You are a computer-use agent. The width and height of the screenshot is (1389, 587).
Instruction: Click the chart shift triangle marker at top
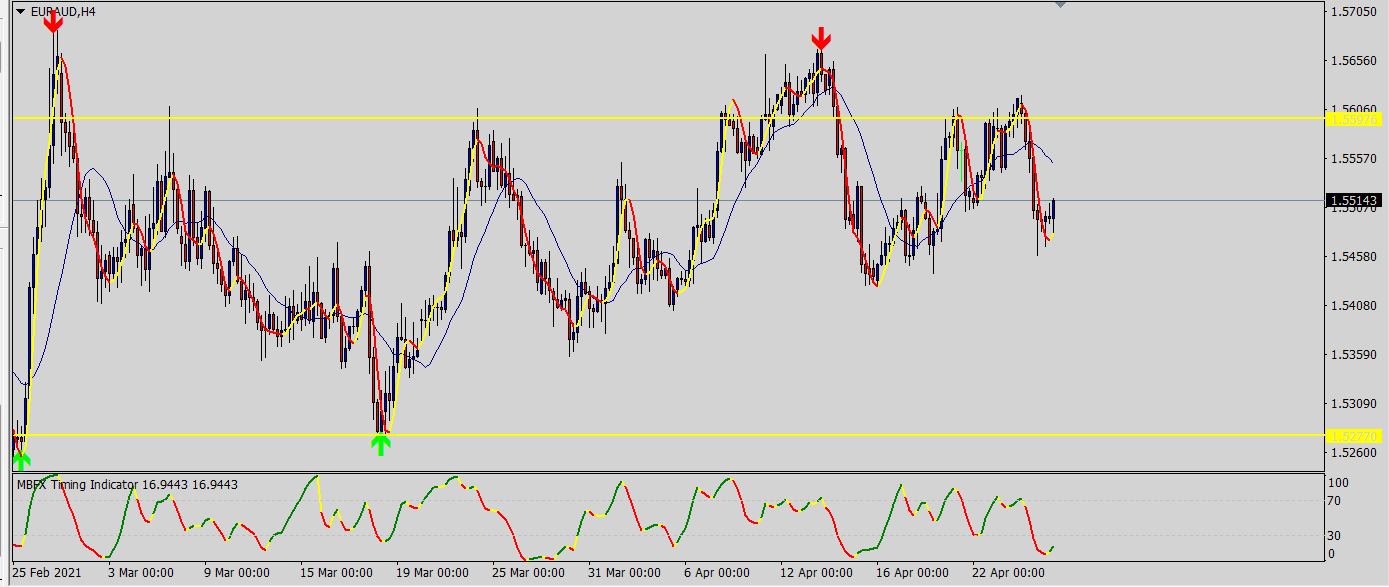pyautogui.click(x=1060, y=6)
